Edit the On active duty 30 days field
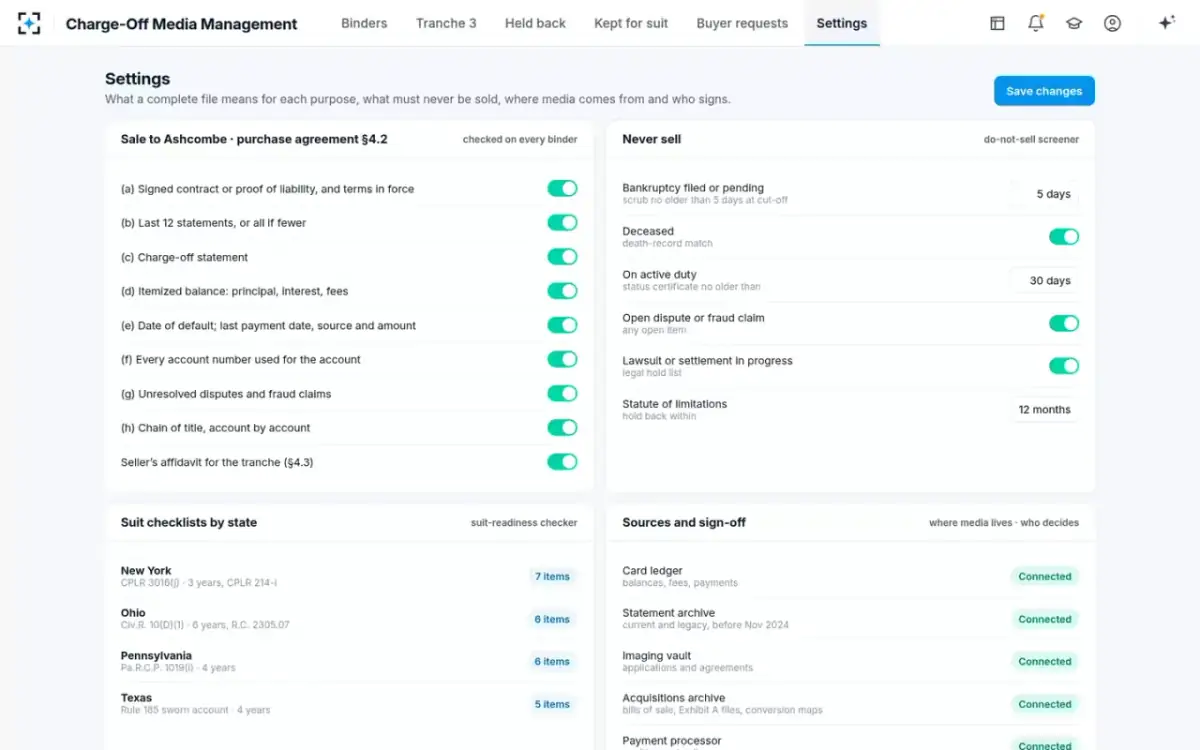 click(x=1044, y=281)
